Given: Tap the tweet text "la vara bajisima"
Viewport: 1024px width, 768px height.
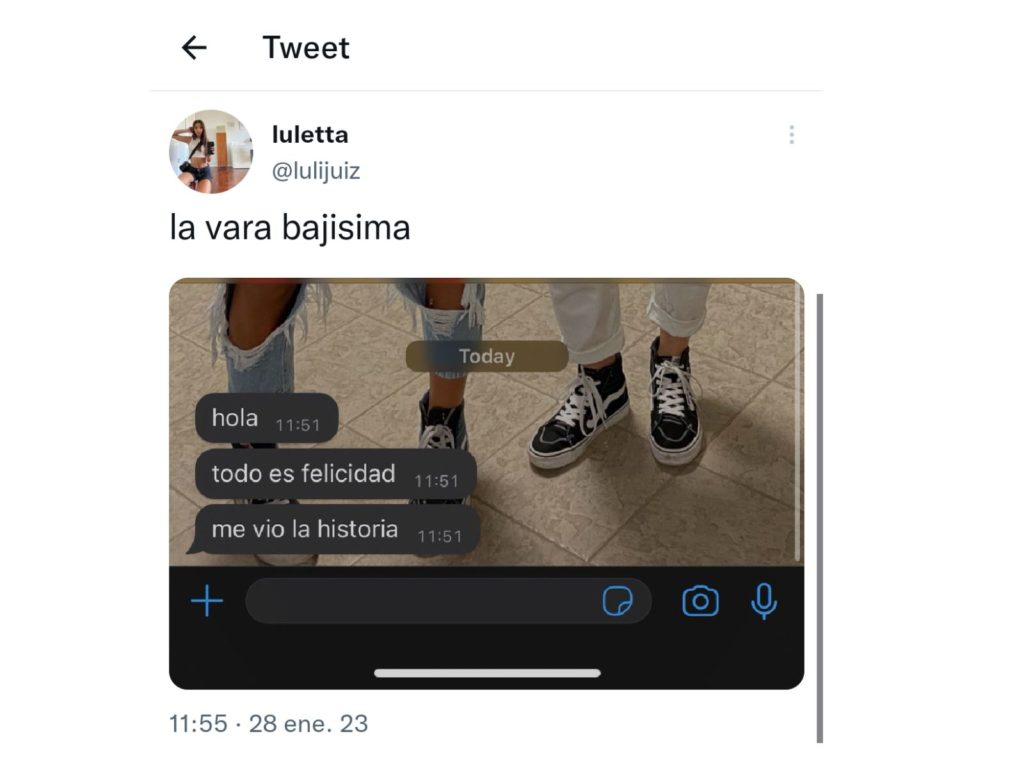Looking at the screenshot, I should click(x=289, y=228).
